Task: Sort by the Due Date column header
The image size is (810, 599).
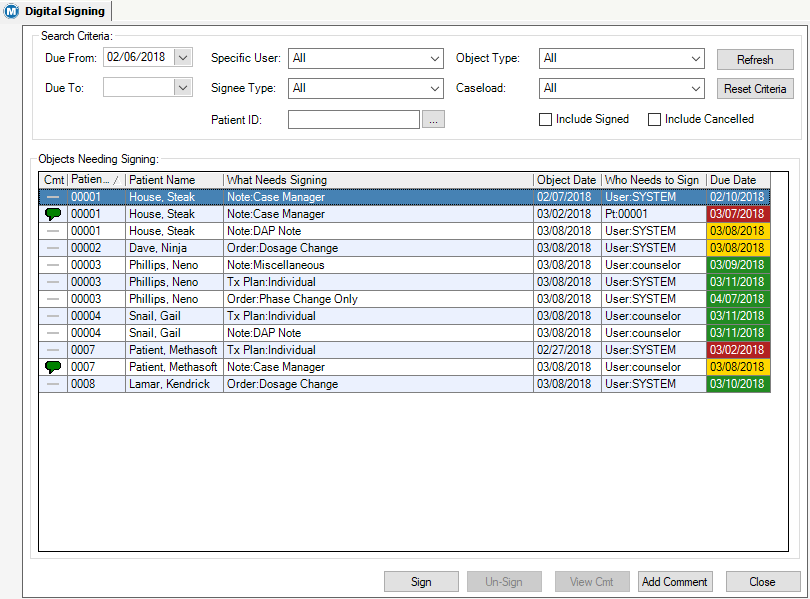Action: coord(738,180)
